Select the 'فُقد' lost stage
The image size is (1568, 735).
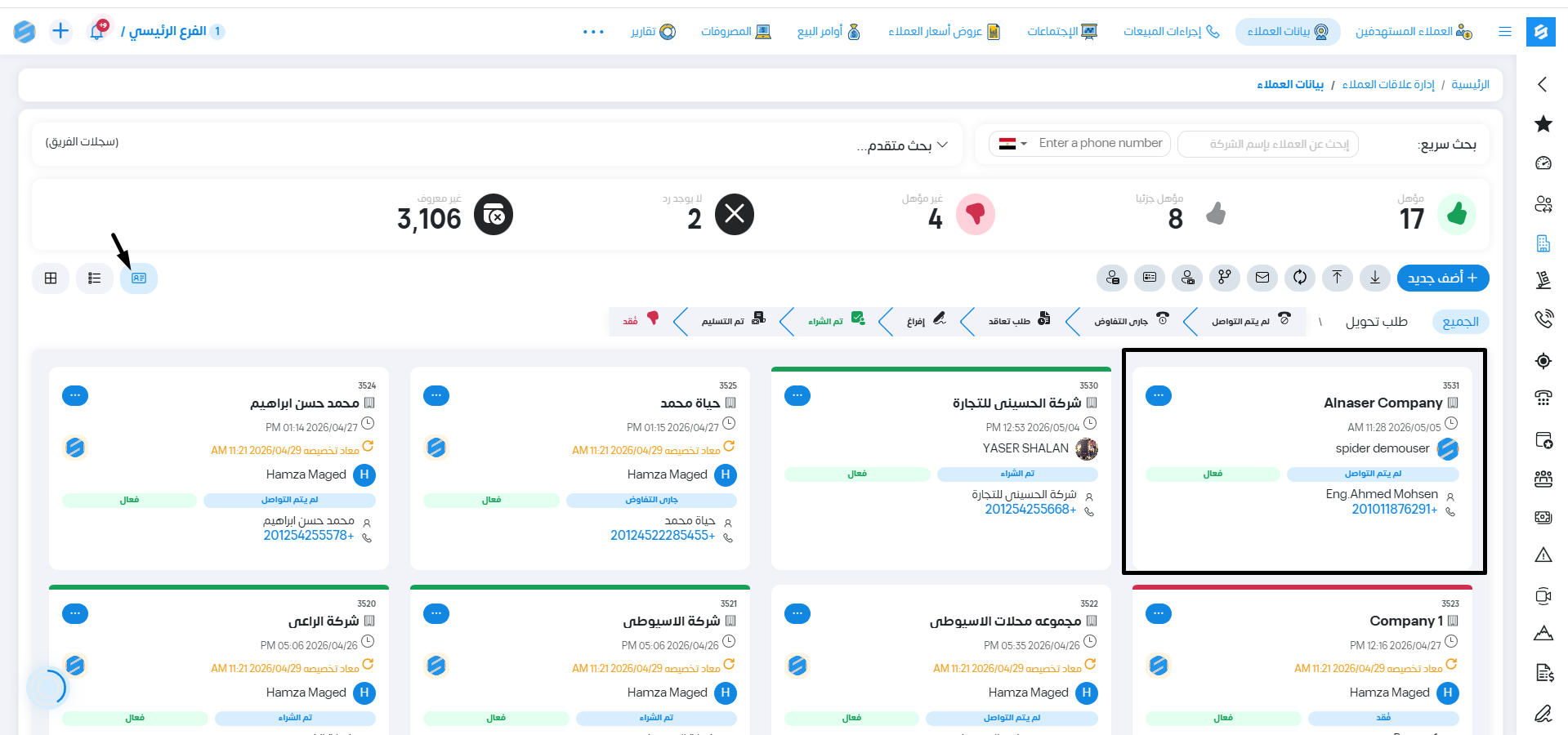[641, 320]
